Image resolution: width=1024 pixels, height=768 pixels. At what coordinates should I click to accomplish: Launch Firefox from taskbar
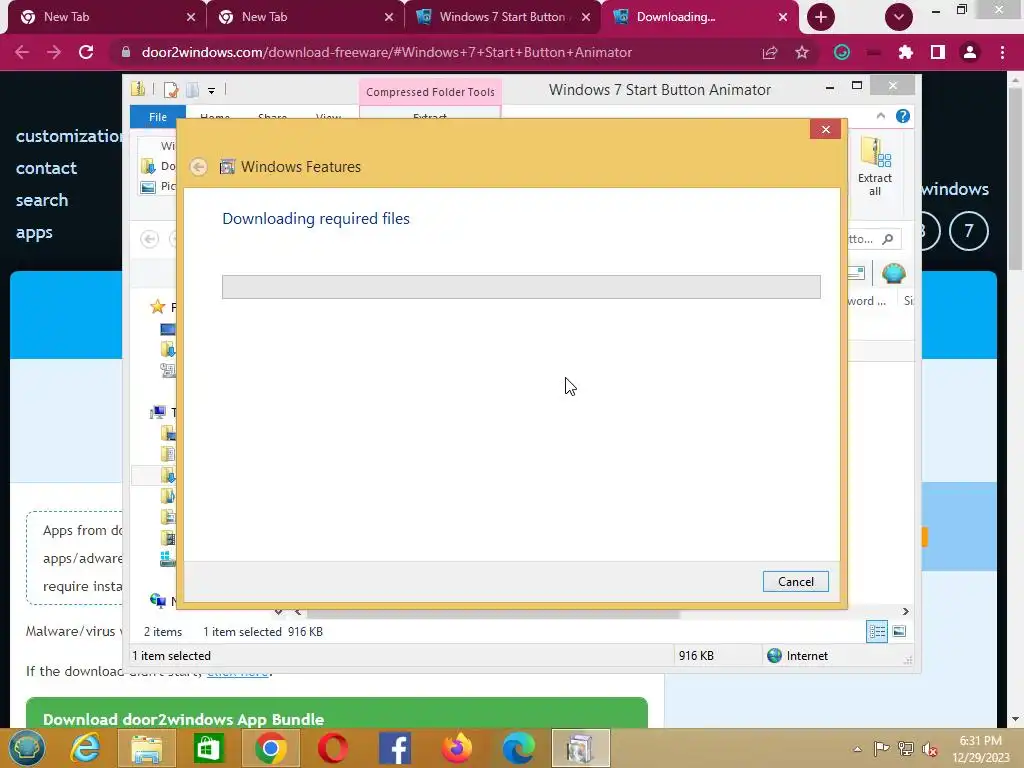[457, 748]
